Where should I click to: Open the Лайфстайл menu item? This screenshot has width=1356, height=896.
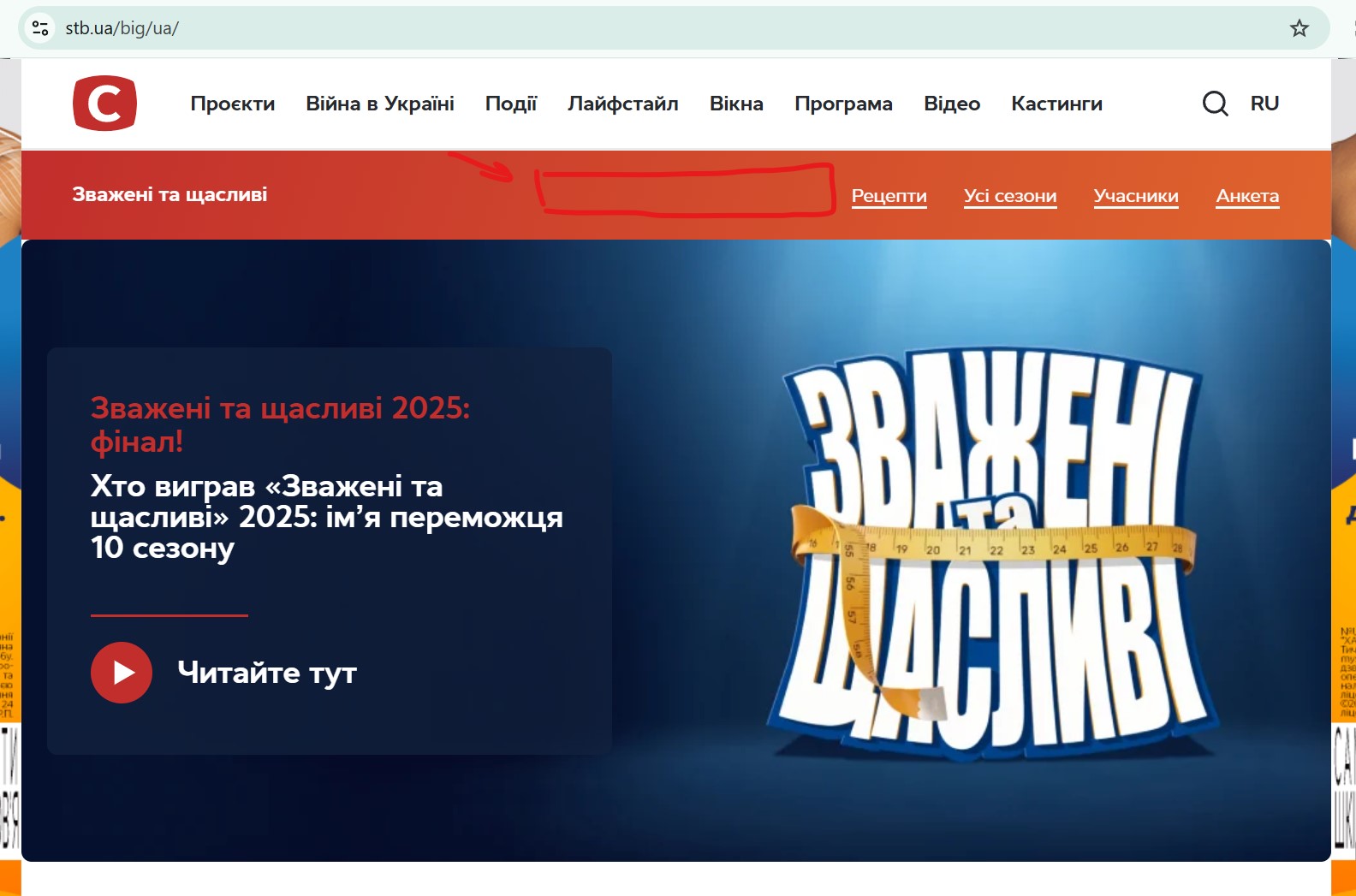(x=623, y=104)
